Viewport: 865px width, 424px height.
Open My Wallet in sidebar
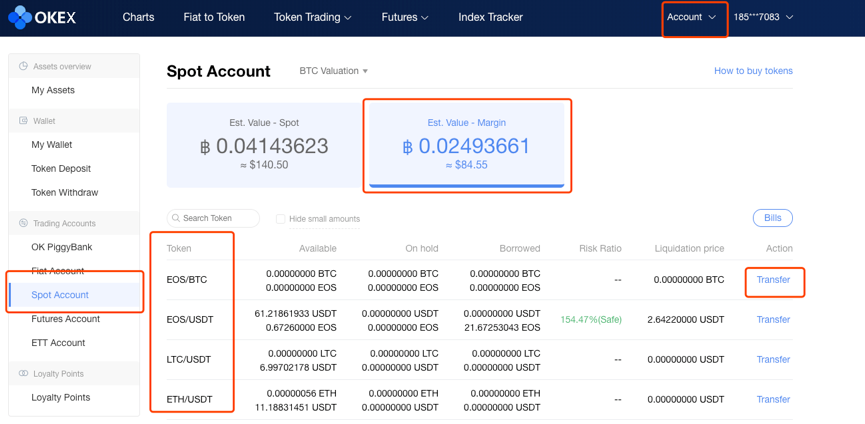pos(52,144)
